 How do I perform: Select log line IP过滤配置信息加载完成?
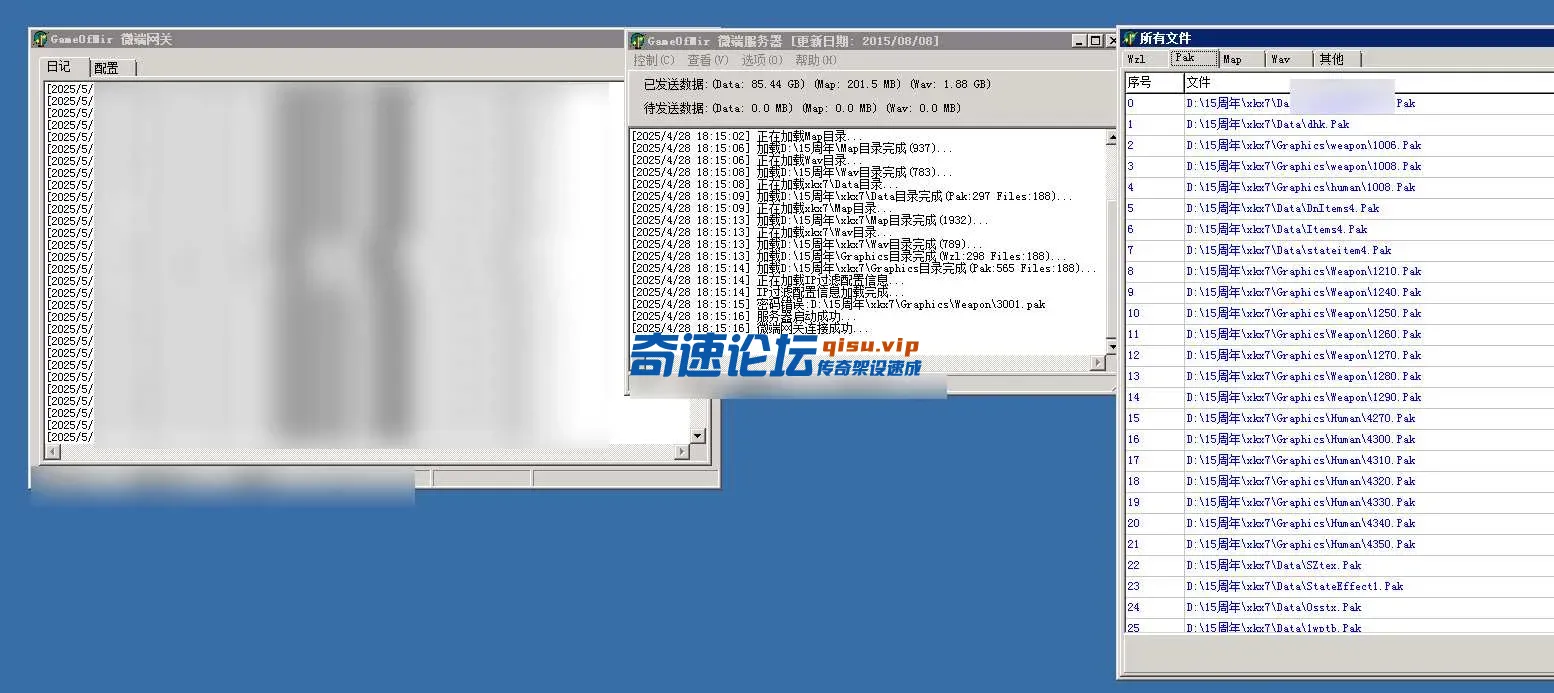pos(768,292)
